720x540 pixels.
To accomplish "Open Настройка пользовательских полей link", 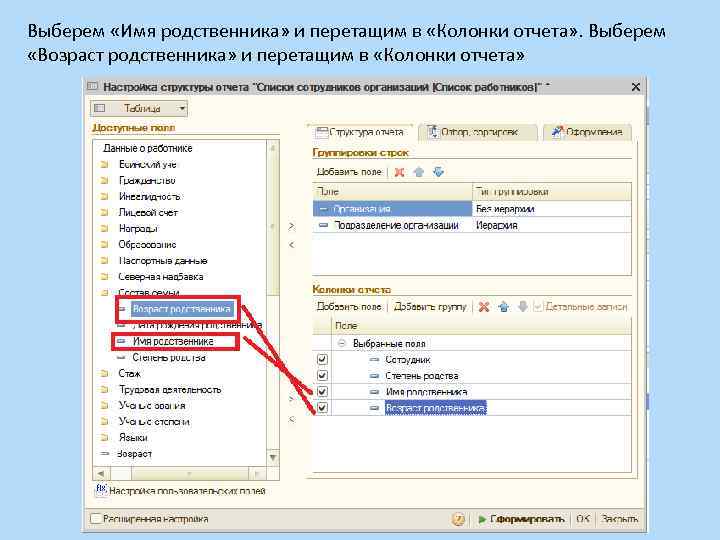I will tap(187, 491).
